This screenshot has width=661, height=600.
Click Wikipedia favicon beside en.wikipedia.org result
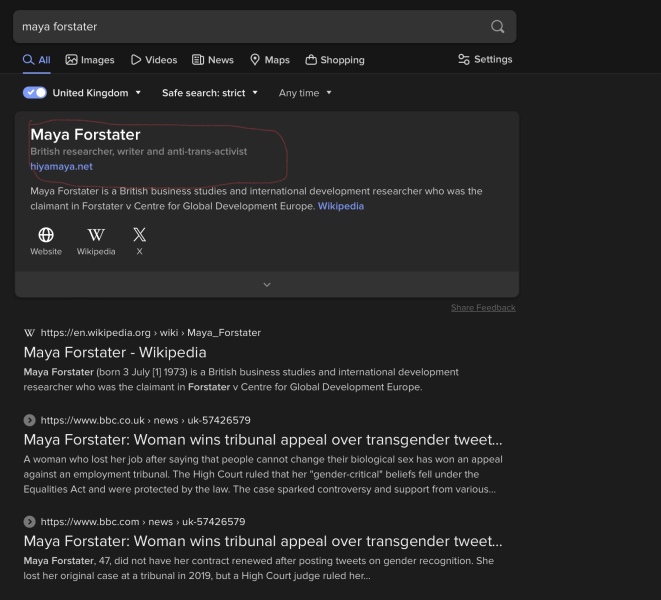29,333
